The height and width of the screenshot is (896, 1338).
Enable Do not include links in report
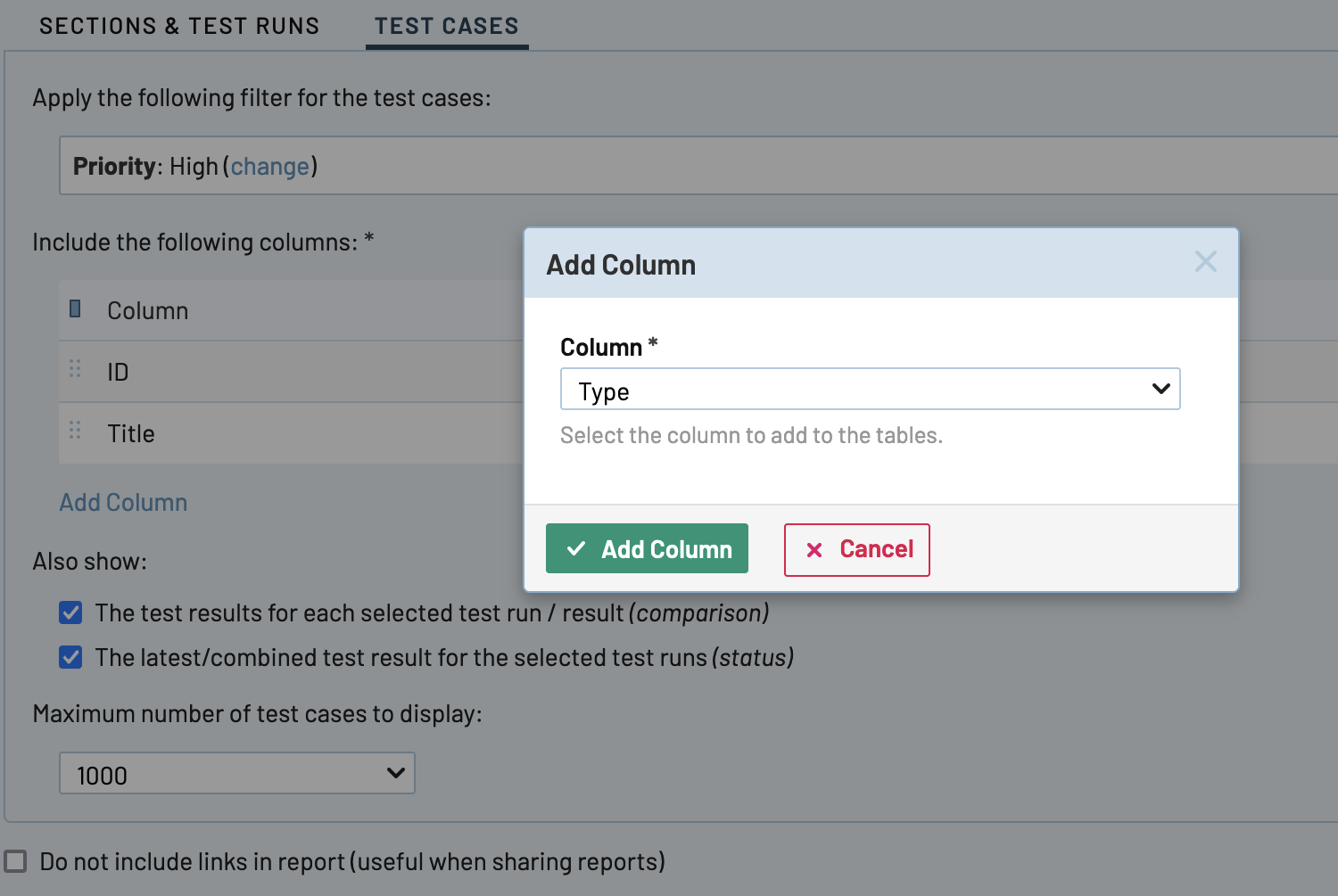pyautogui.click(x=15, y=861)
